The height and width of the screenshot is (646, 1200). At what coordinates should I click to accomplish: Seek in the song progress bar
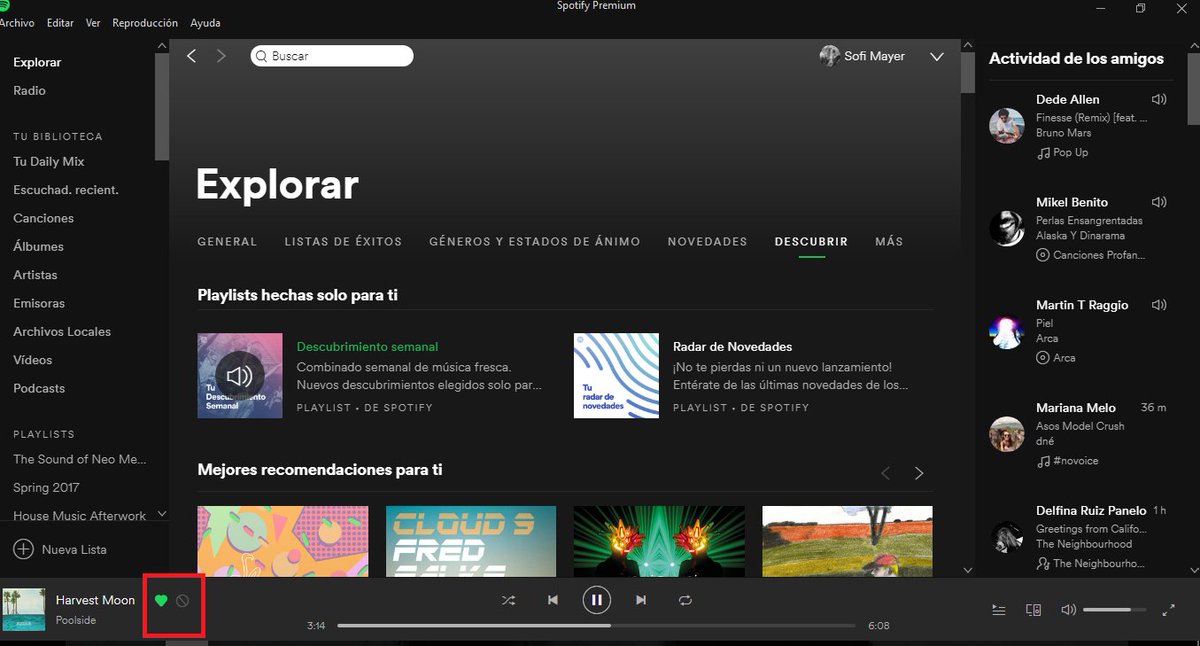(x=597, y=626)
